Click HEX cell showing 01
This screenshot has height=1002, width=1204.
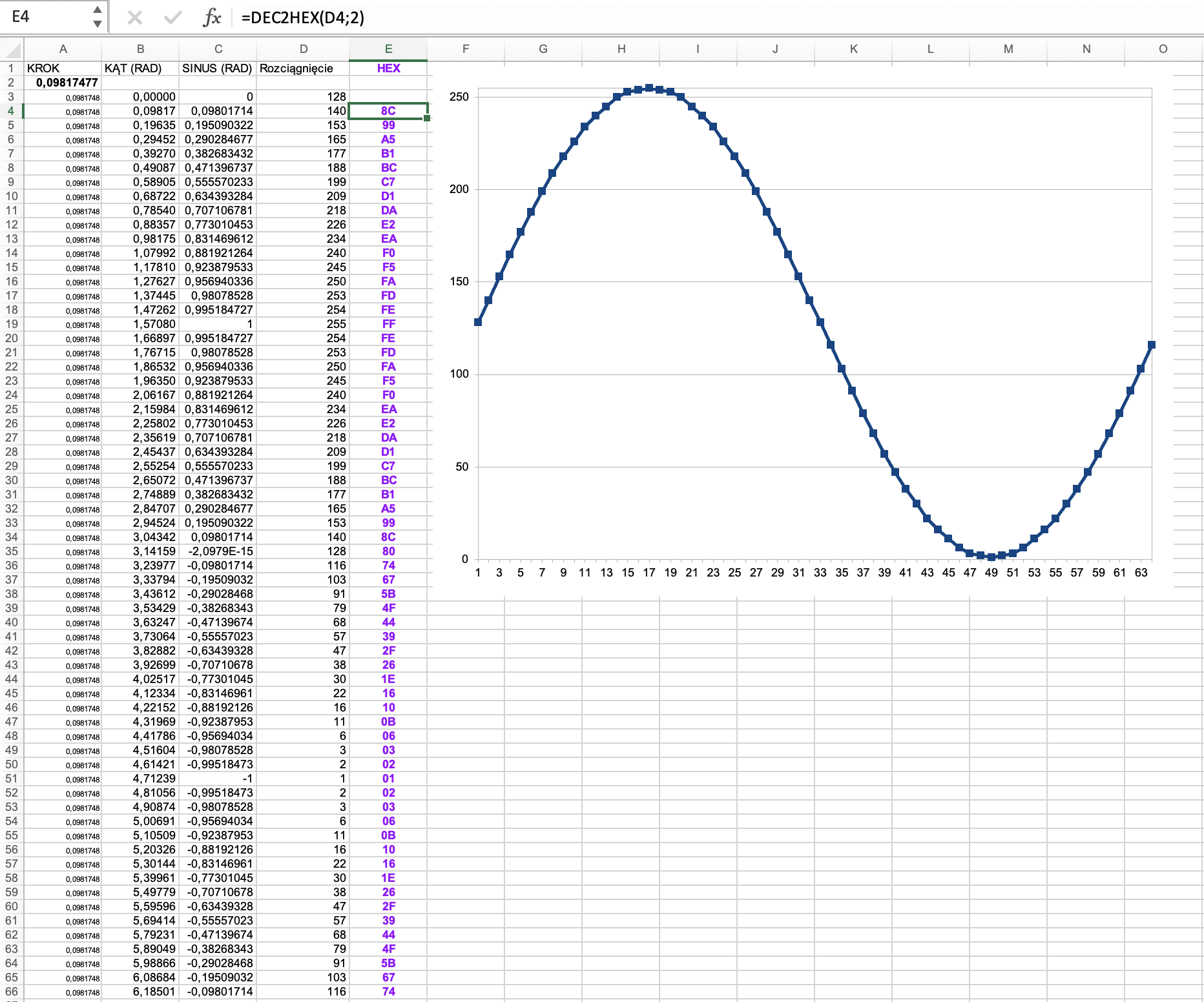point(388,779)
